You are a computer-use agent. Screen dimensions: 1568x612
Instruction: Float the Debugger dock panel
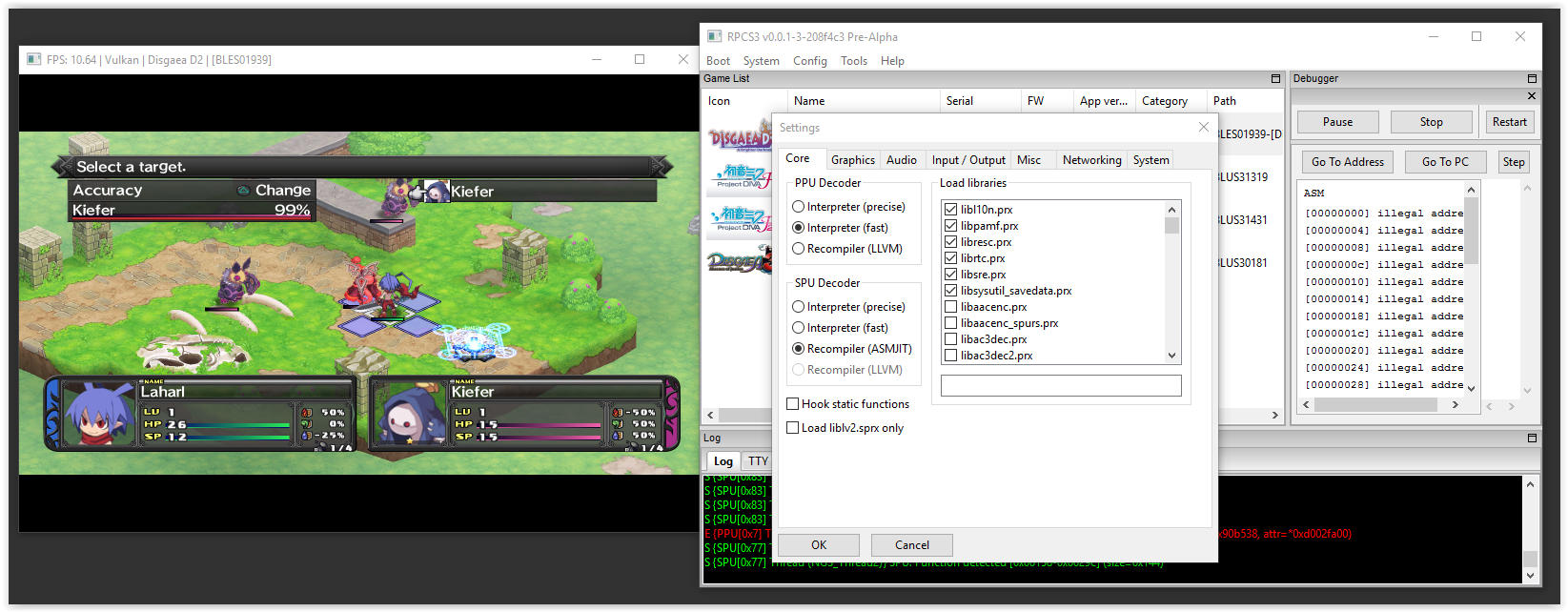(x=1532, y=78)
